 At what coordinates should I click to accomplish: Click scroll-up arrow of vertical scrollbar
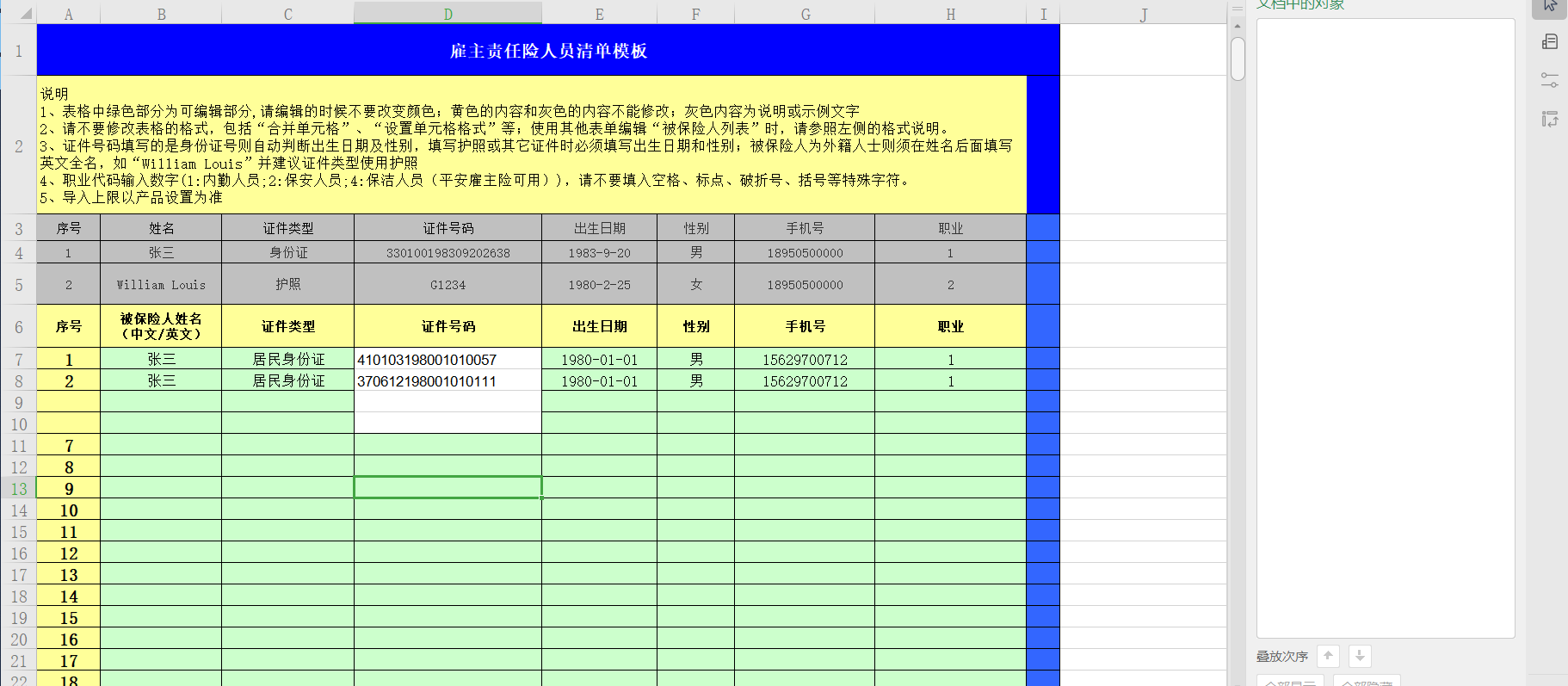[x=1238, y=27]
